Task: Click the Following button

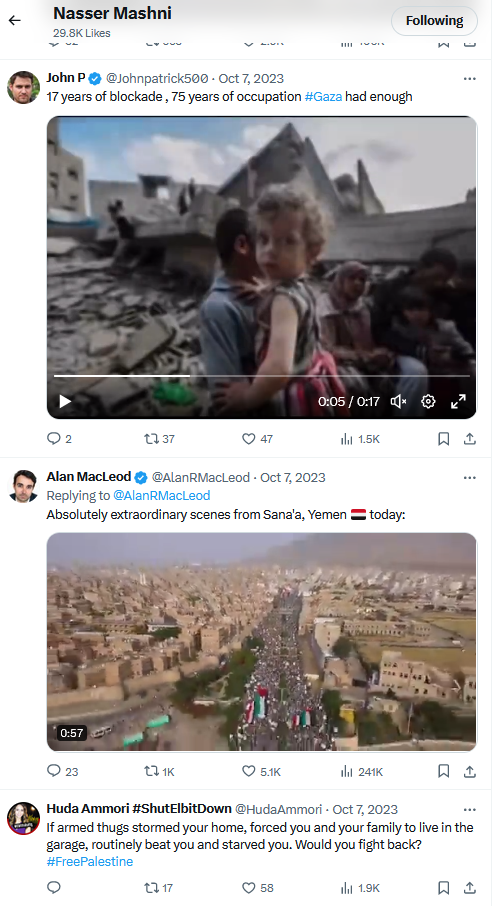Action: tap(434, 21)
